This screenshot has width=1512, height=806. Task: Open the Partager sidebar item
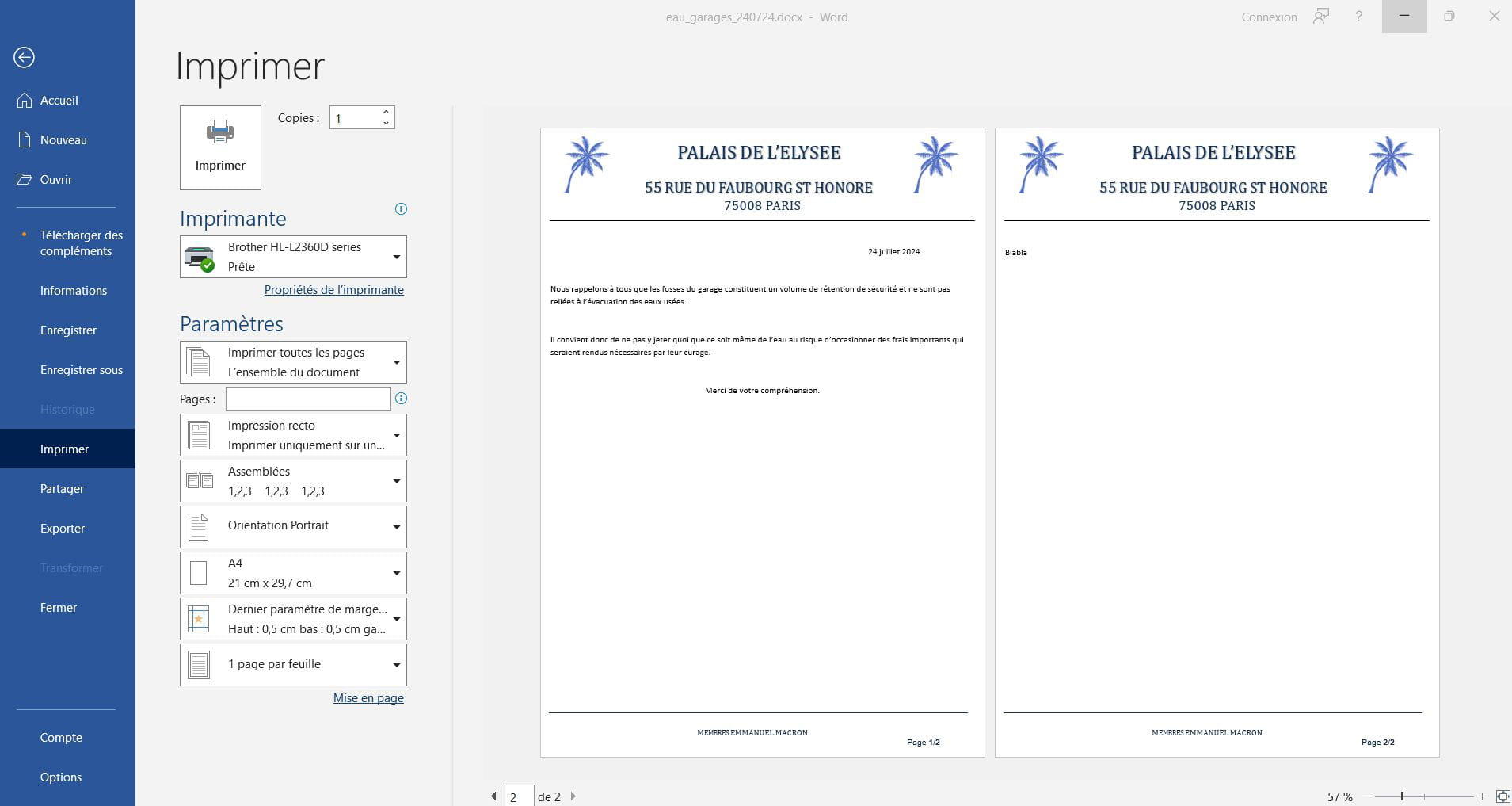[x=67, y=489]
